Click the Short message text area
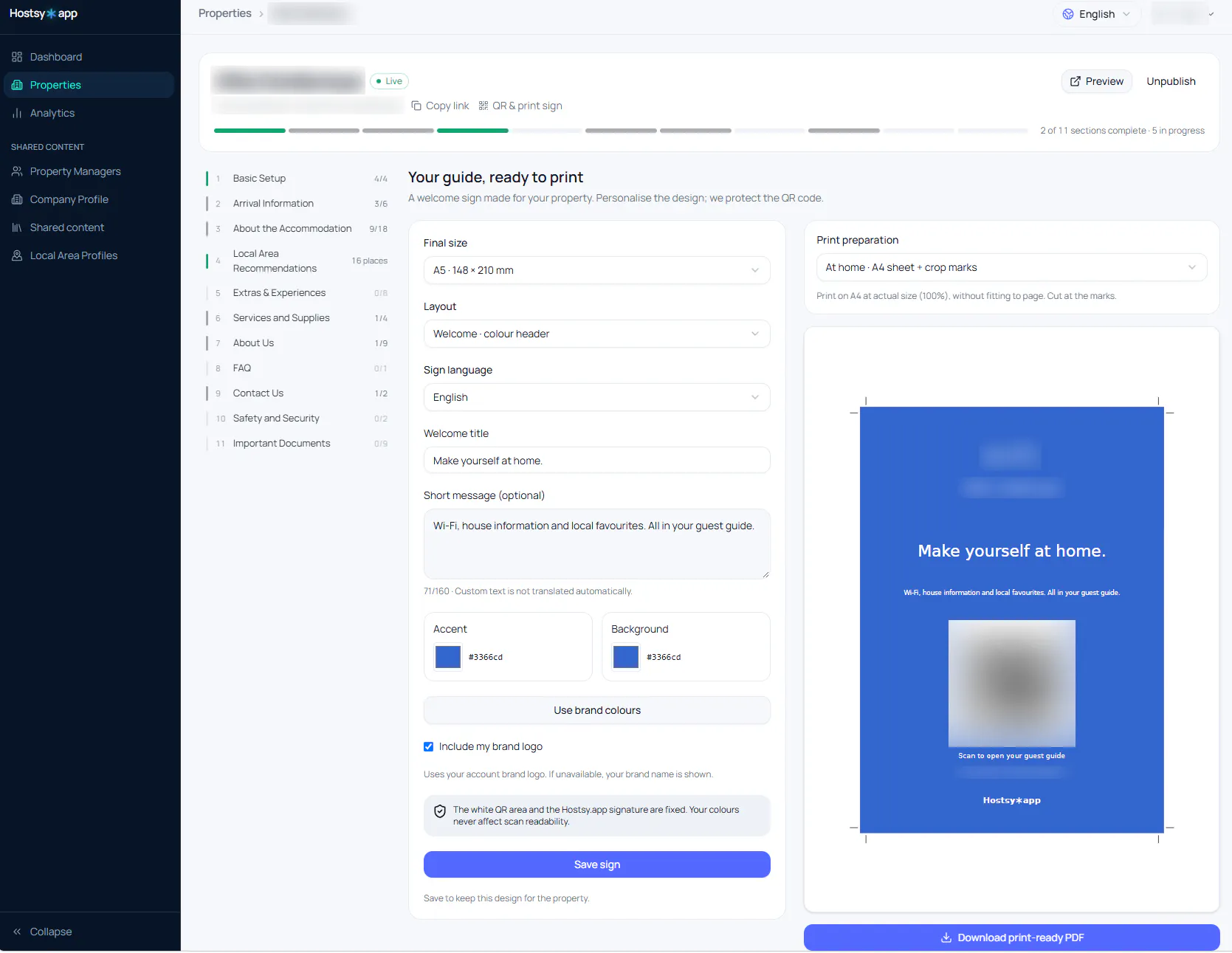Viewport: 1232px width, 953px height. (596, 544)
